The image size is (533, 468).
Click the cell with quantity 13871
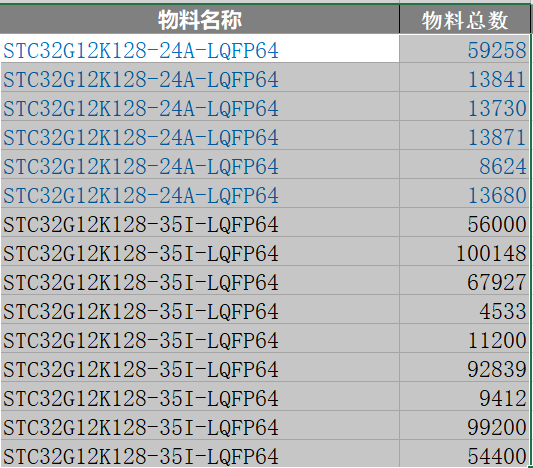(x=464, y=135)
